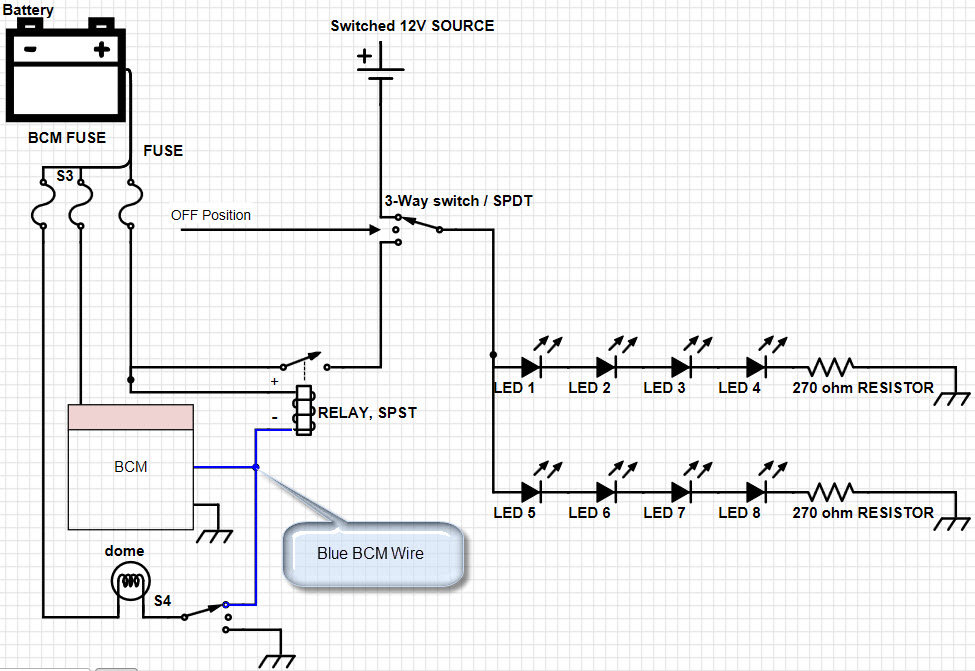975x671 pixels.
Task: Select the Blue BCM Wire callout bubble
Action: [374, 554]
